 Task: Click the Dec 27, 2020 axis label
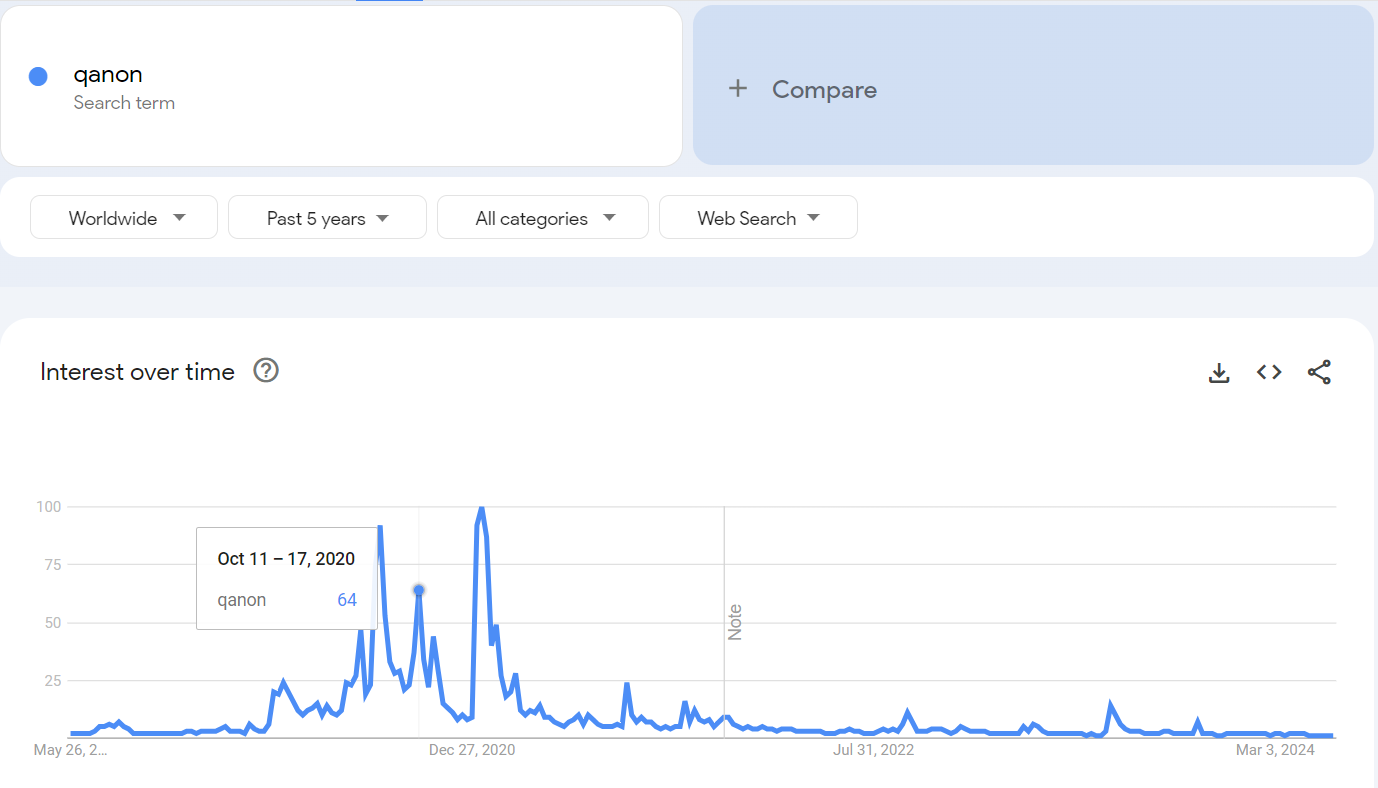click(472, 749)
